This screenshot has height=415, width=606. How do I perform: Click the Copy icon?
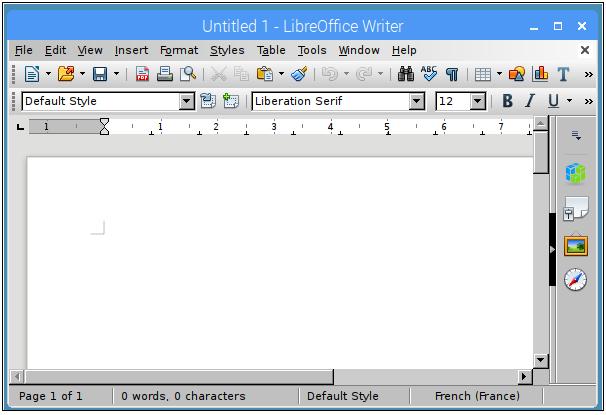(242, 73)
